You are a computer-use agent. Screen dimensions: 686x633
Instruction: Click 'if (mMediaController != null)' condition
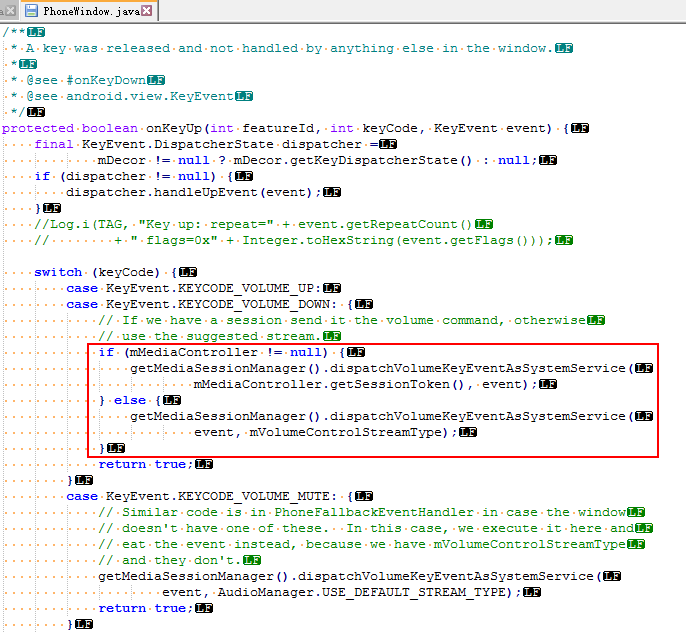[x=213, y=353]
